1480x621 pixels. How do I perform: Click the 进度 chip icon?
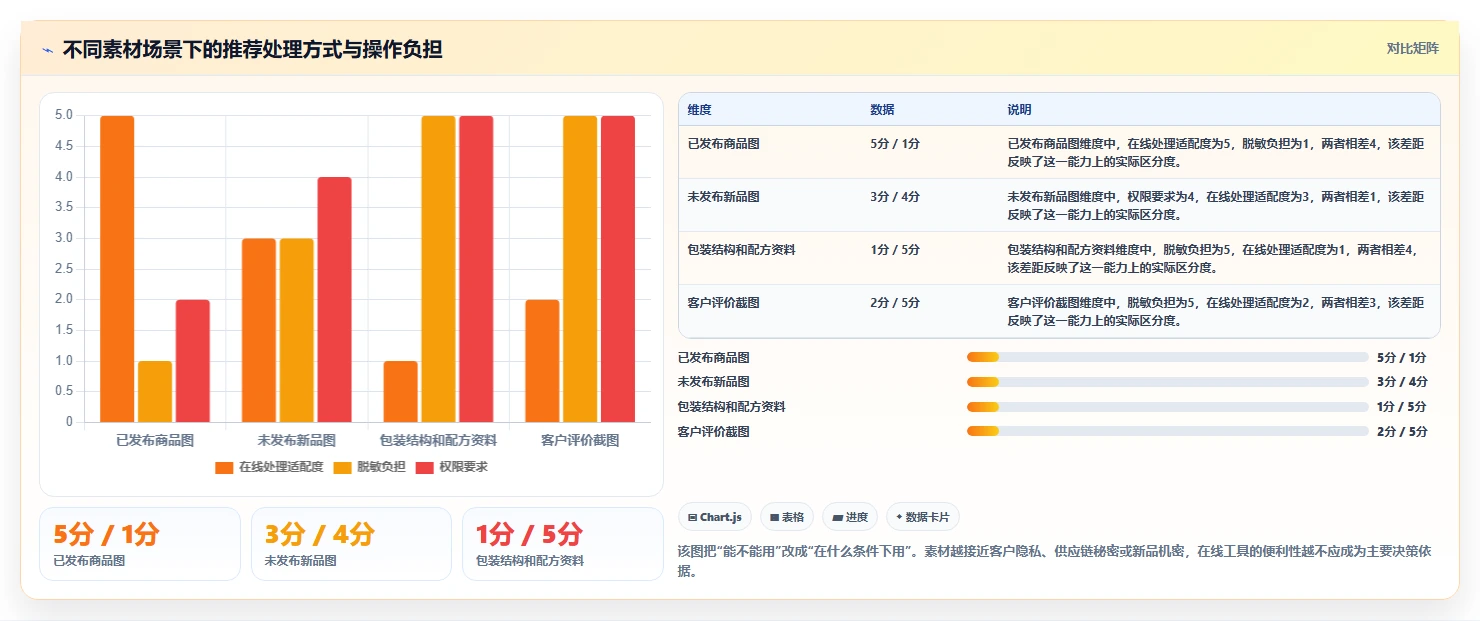point(837,517)
